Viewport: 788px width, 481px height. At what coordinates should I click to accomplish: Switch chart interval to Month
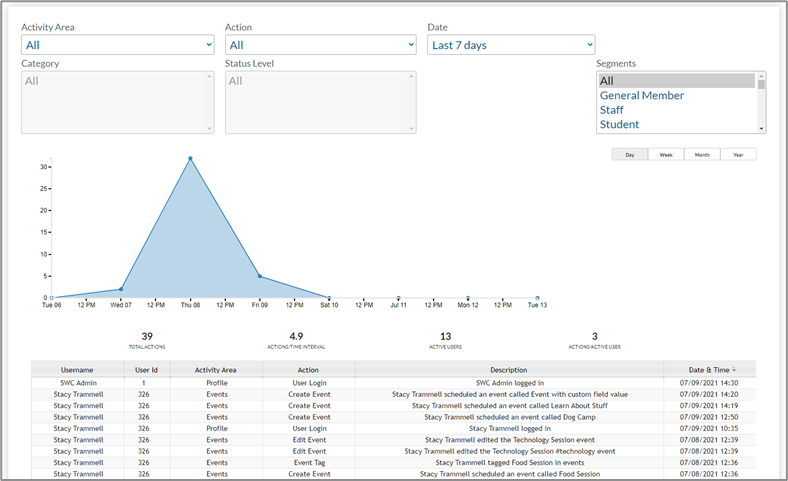tap(702, 155)
